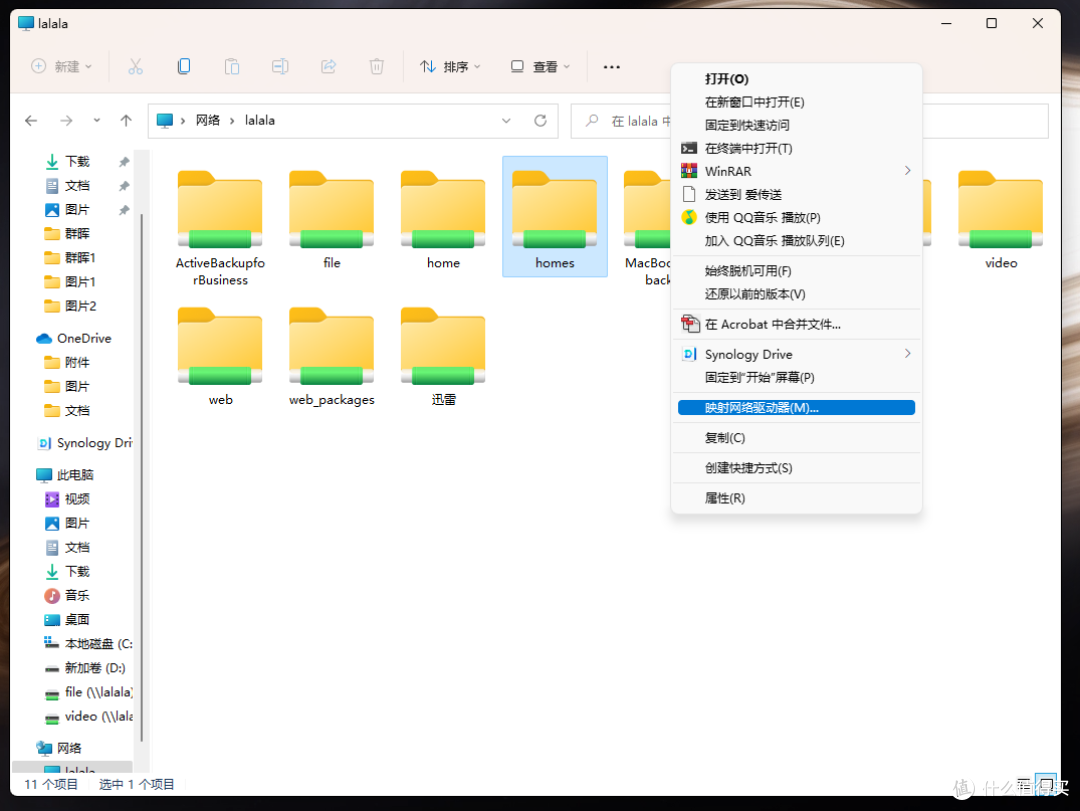1080x811 pixels.
Task: Click 网络 in the address breadcrumb
Action: point(207,121)
